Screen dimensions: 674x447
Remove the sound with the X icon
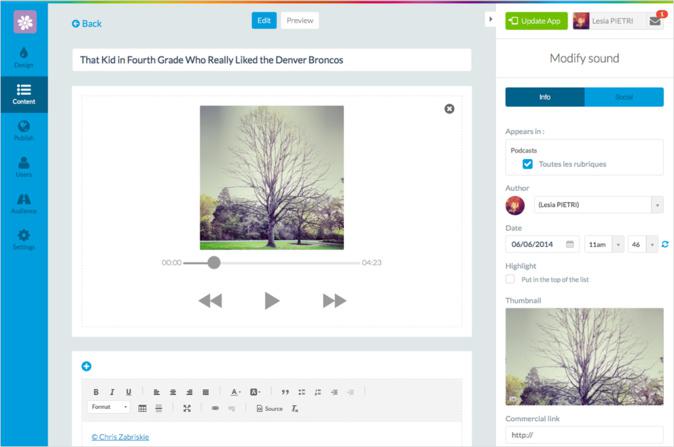[449, 108]
